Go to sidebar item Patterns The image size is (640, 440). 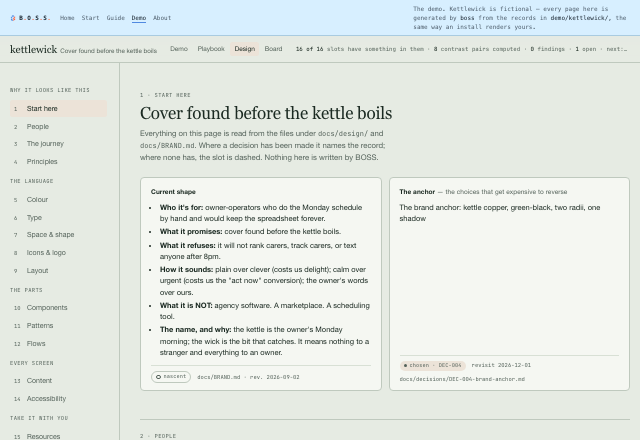click(58, 326)
